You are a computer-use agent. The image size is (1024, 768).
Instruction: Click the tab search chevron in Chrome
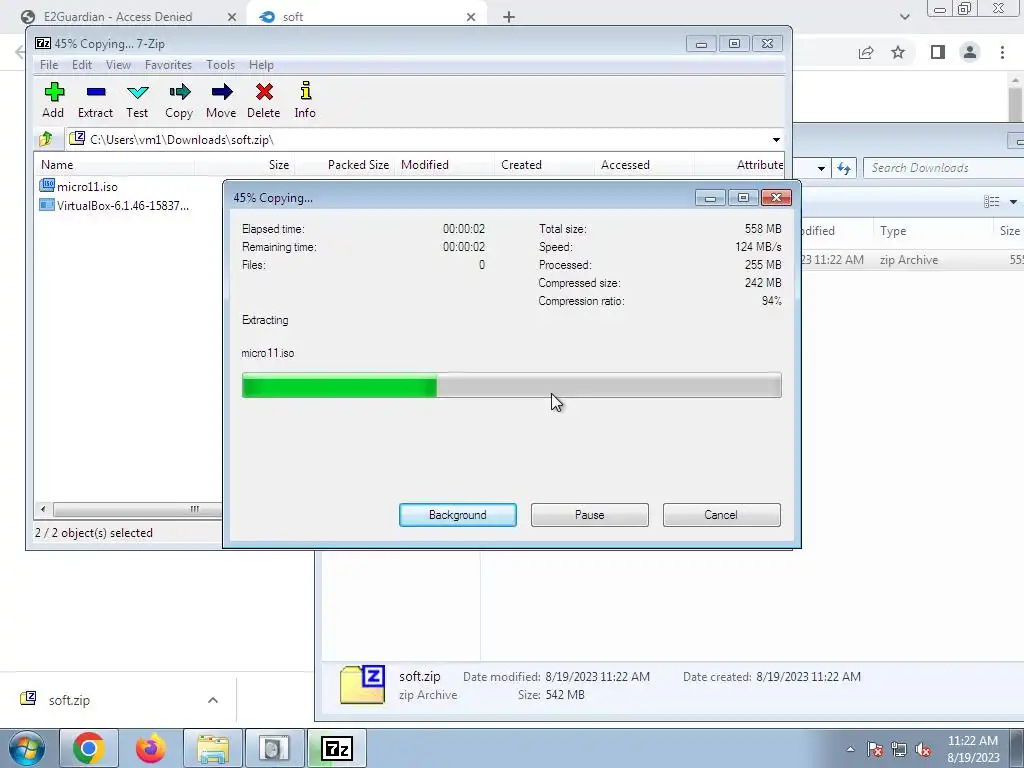(904, 17)
